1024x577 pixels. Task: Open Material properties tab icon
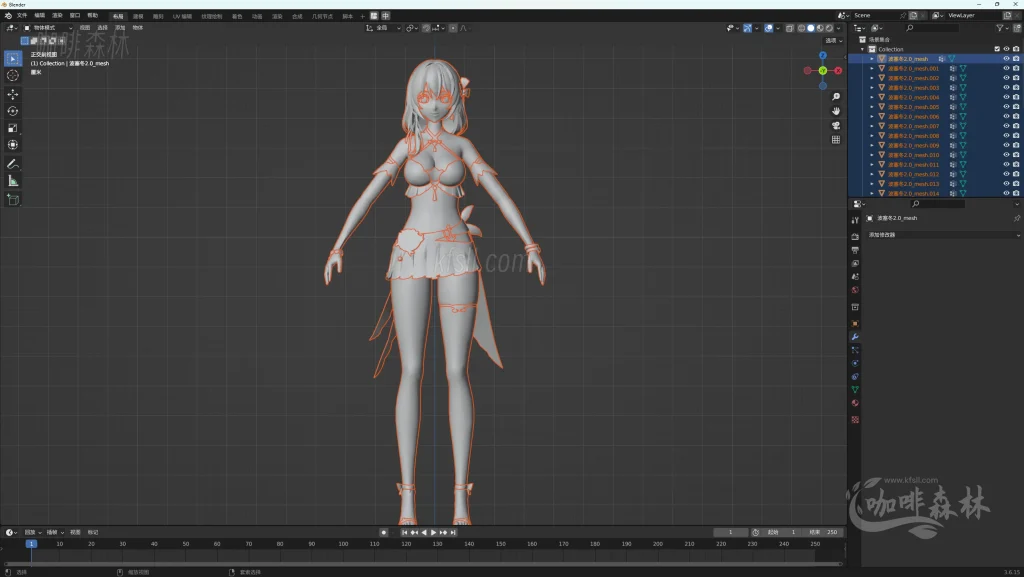pos(855,403)
